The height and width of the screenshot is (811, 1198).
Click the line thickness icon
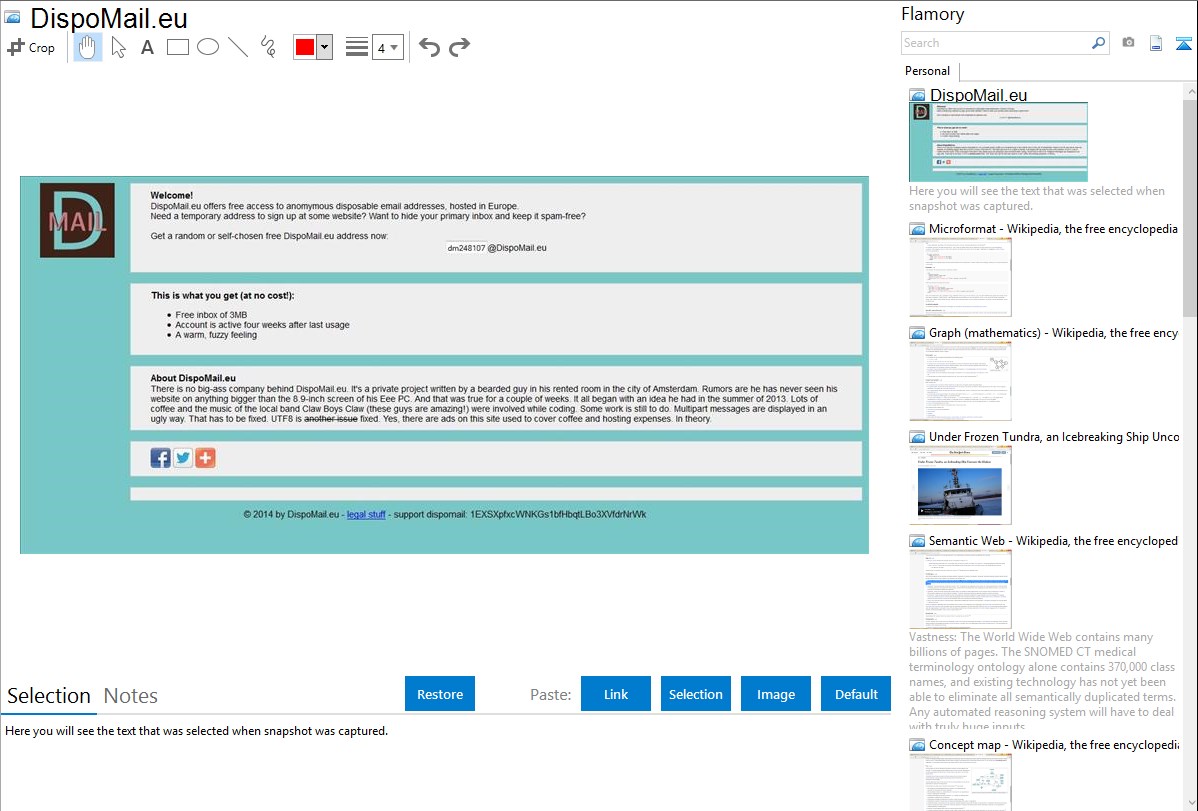[357, 47]
